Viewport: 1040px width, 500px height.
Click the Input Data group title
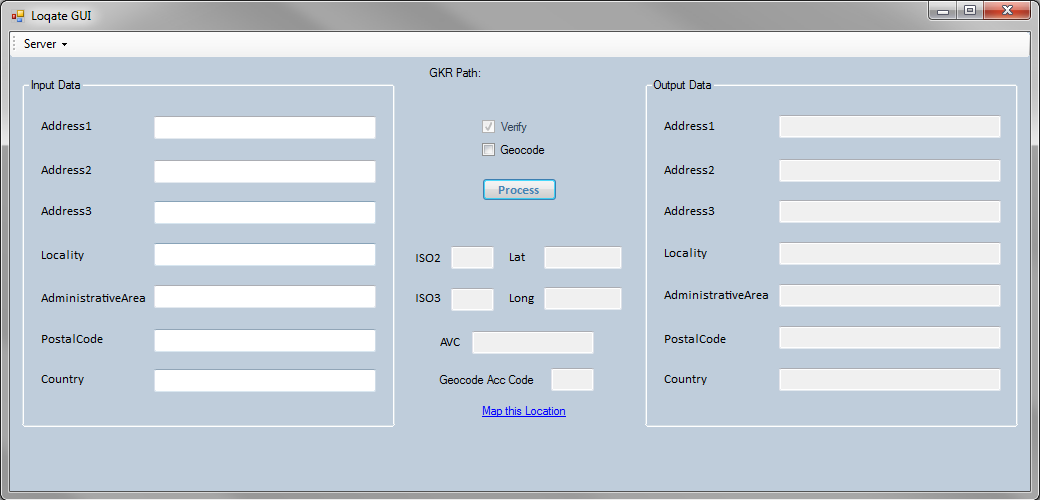[56, 86]
